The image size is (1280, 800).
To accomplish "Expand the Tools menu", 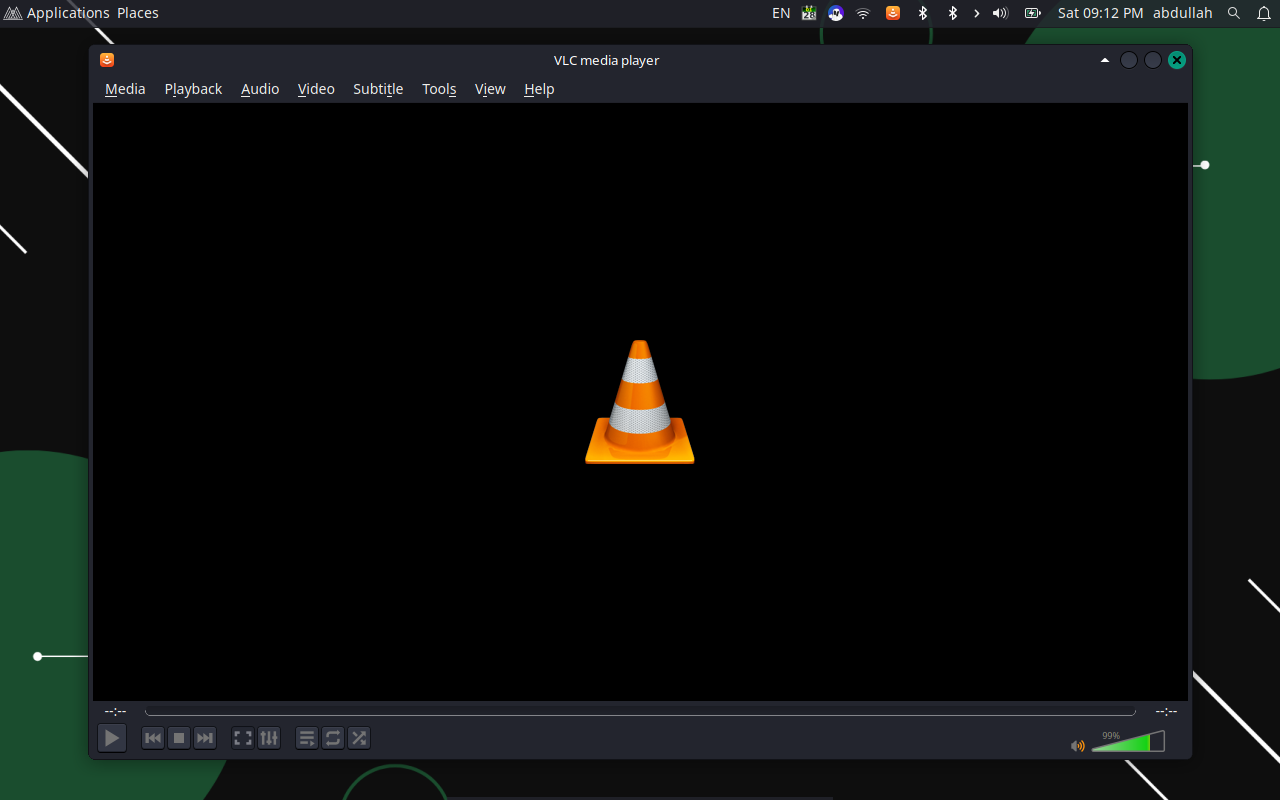I will coord(439,89).
